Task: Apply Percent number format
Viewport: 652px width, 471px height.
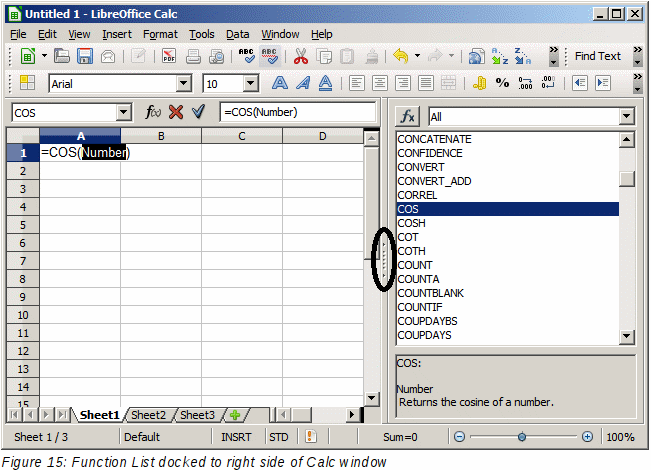Action: [x=502, y=83]
